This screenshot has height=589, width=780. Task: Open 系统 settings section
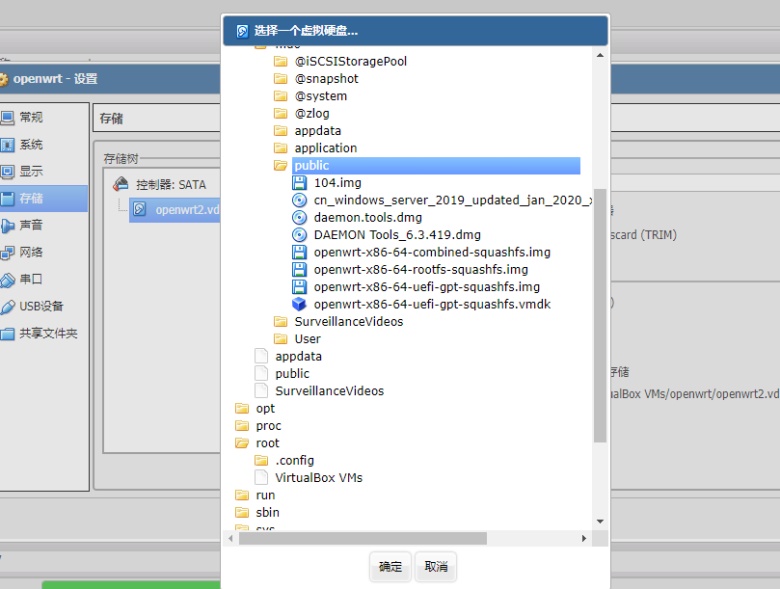click(44, 144)
